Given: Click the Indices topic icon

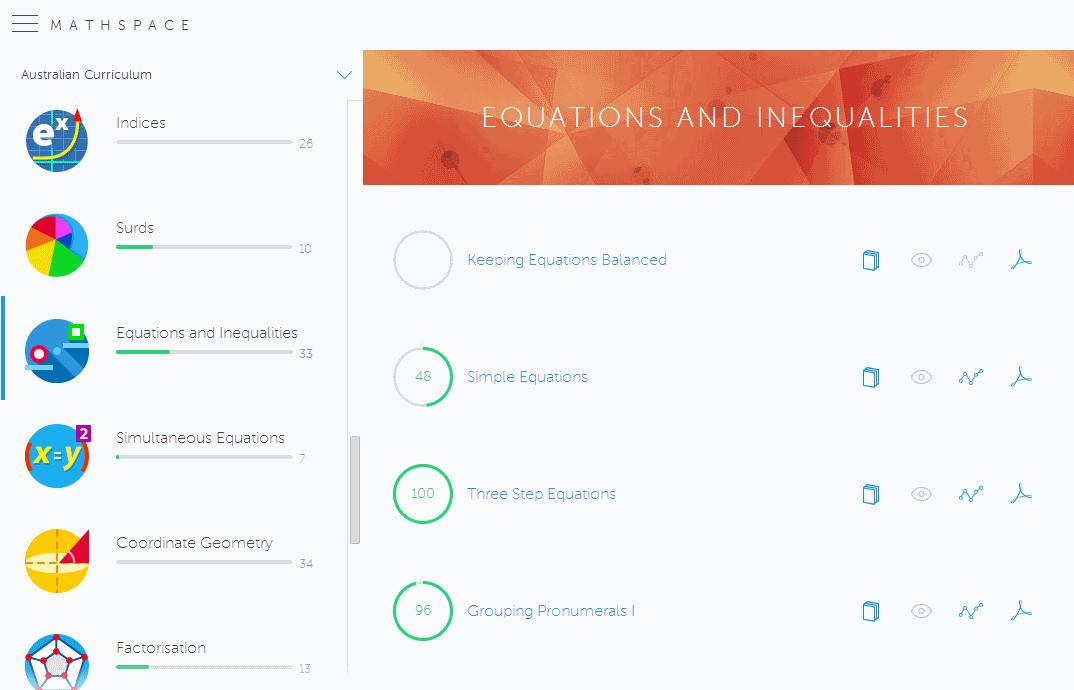Looking at the screenshot, I should click(57, 141).
